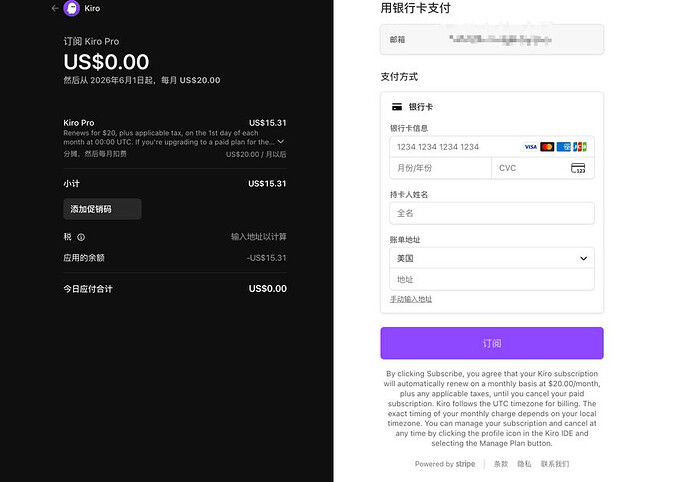Click 添加促销码 button
Image resolution: width=690 pixels, height=482 pixels.
(102, 209)
